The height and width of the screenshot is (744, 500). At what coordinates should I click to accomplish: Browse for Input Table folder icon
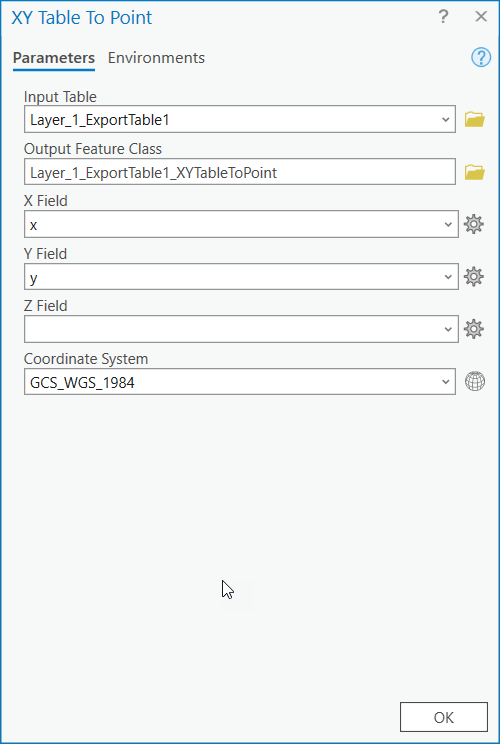click(474, 119)
